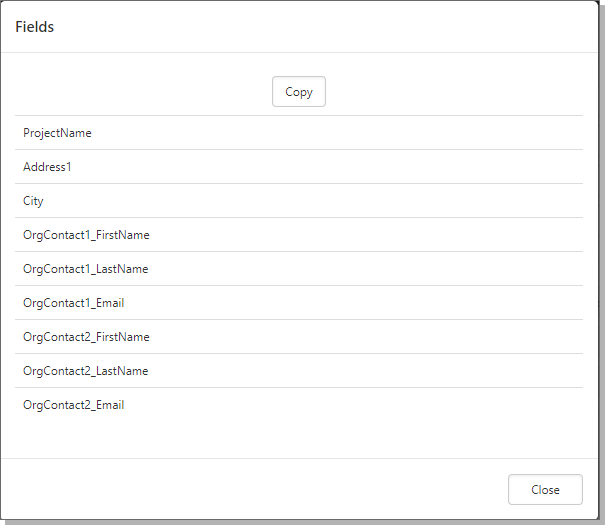Select OrgContact1_FirstName in the list

pos(86,235)
